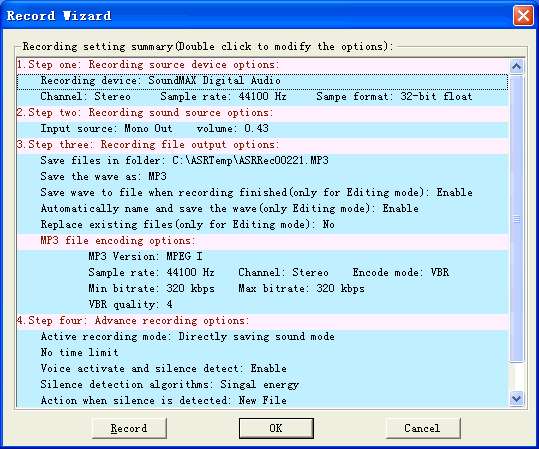
Task: Select the Step three file output header
Action: coord(262,145)
